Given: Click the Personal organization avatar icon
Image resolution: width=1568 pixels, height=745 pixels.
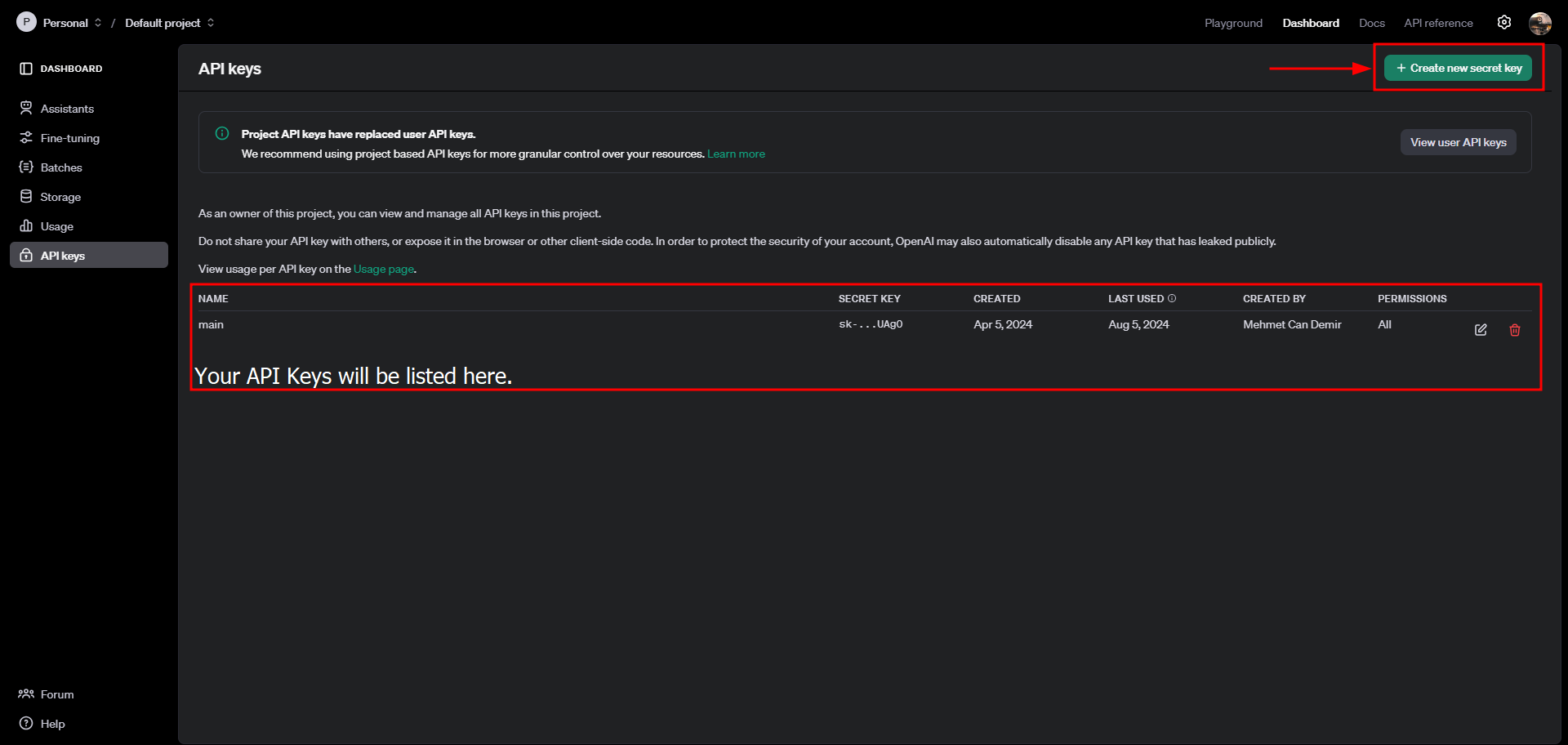Looking at the screenshot, I should (27, 22).
